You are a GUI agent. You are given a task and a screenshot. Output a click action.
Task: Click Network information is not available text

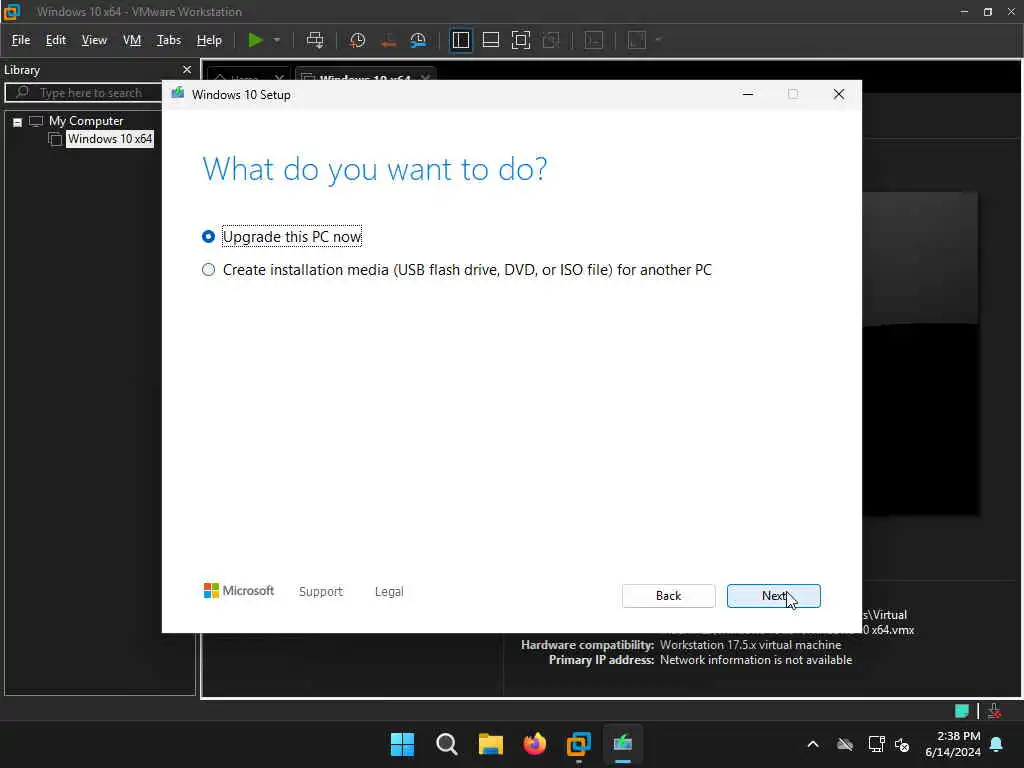tap(756, 660)
